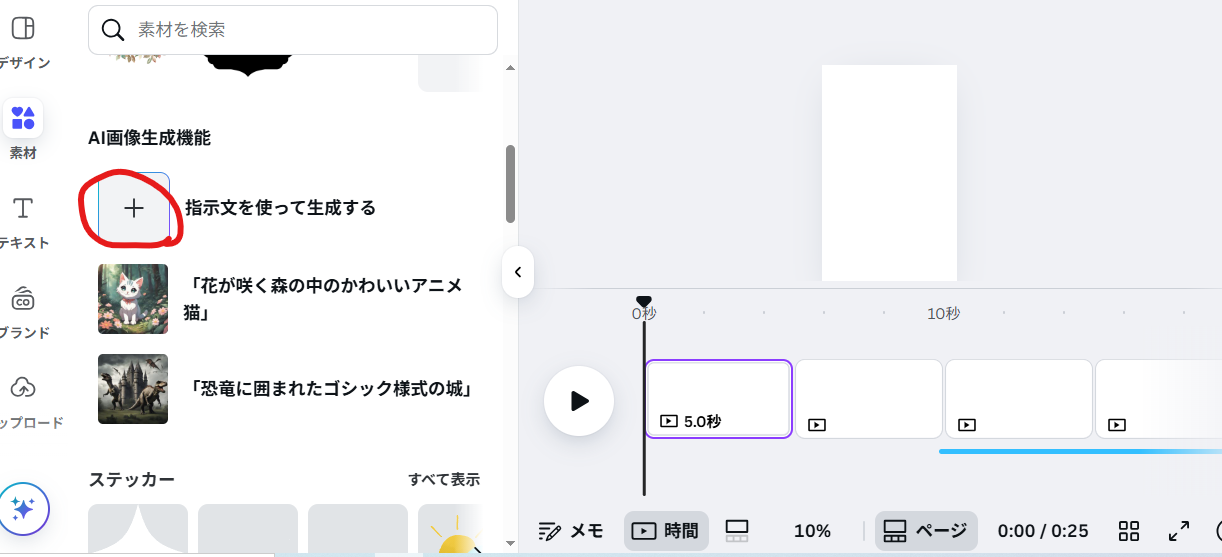Select the second page clip in timeline
Viewport: 1222px width, 557px height.
[x=869, y=399]
